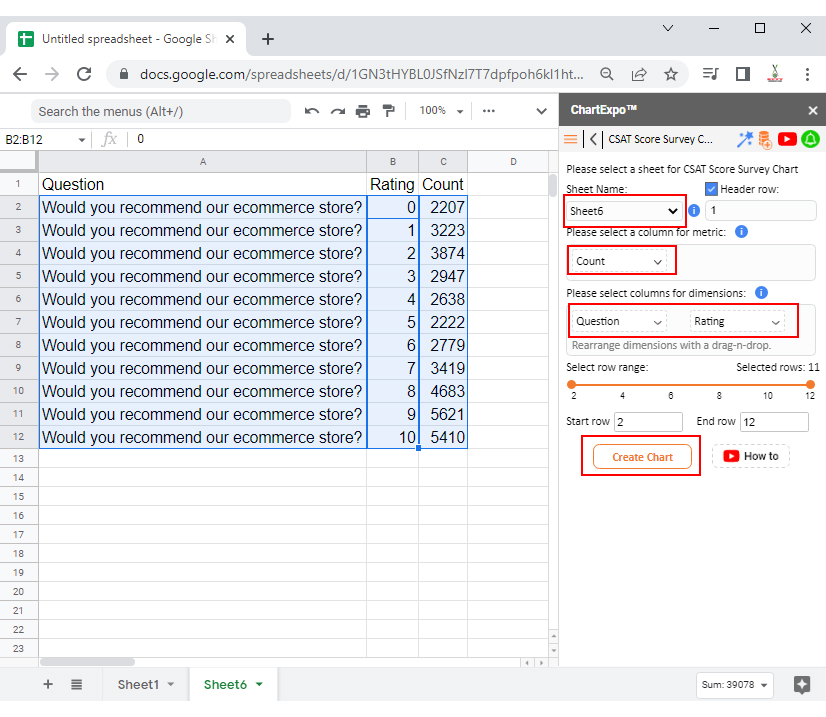Click the Create Chart button
The height and width of the screenshot is (717, 826).
tap(642, 457)
